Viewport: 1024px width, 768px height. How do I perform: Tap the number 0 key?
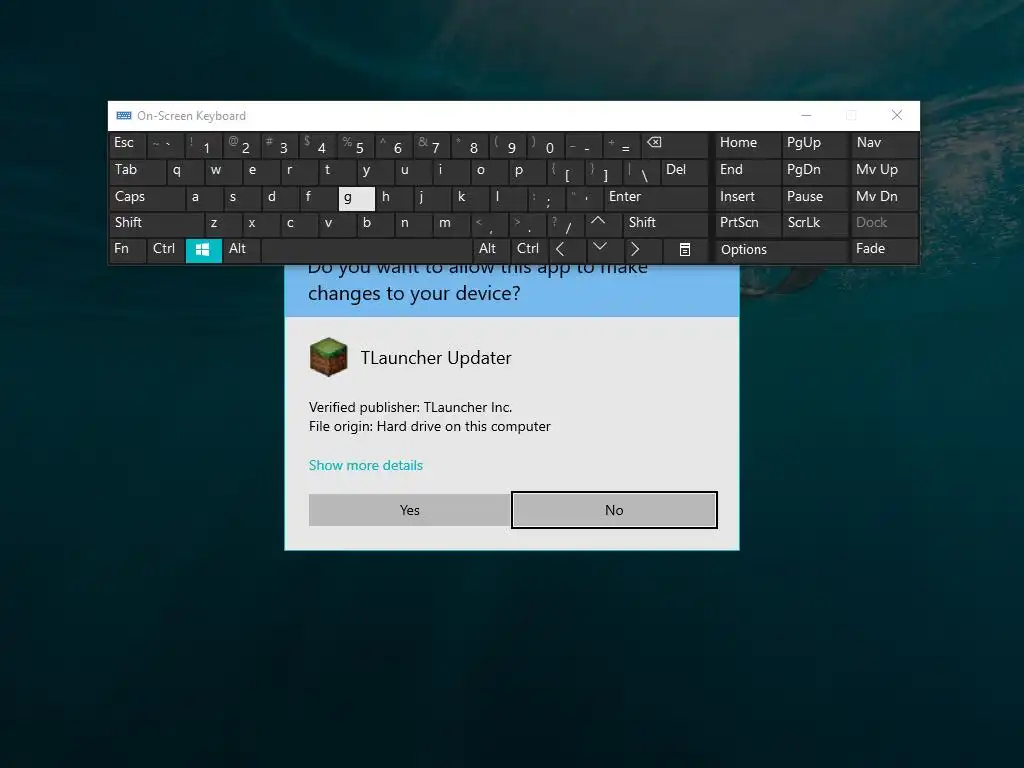pos(546,144)
